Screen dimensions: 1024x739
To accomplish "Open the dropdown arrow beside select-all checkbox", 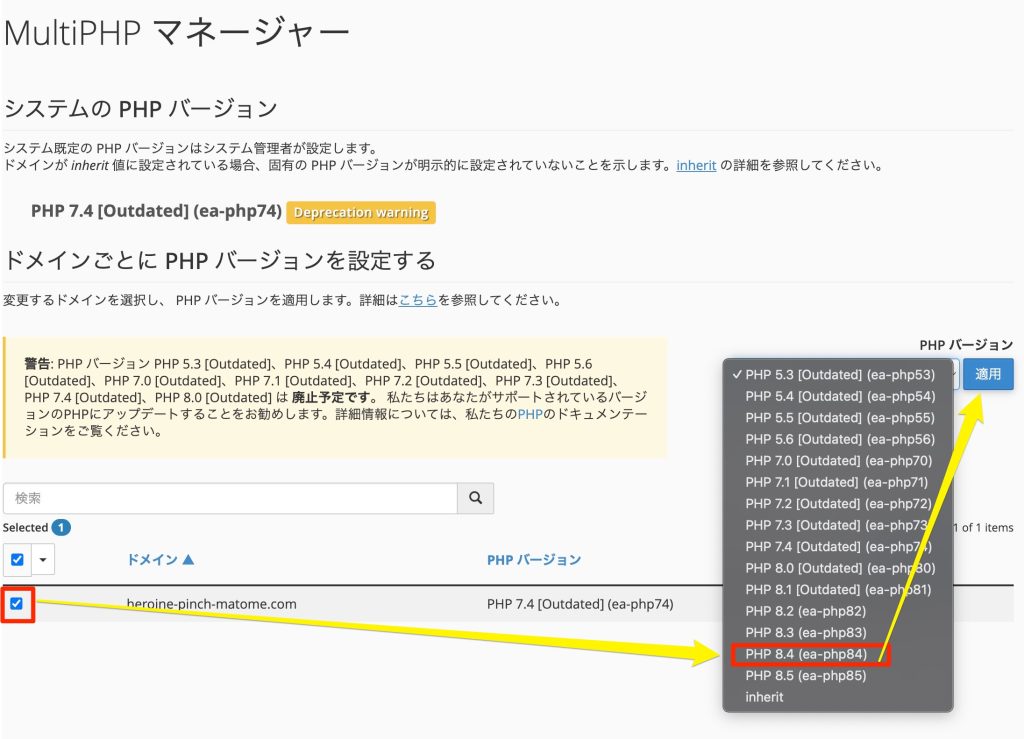I will click(43, 560).
